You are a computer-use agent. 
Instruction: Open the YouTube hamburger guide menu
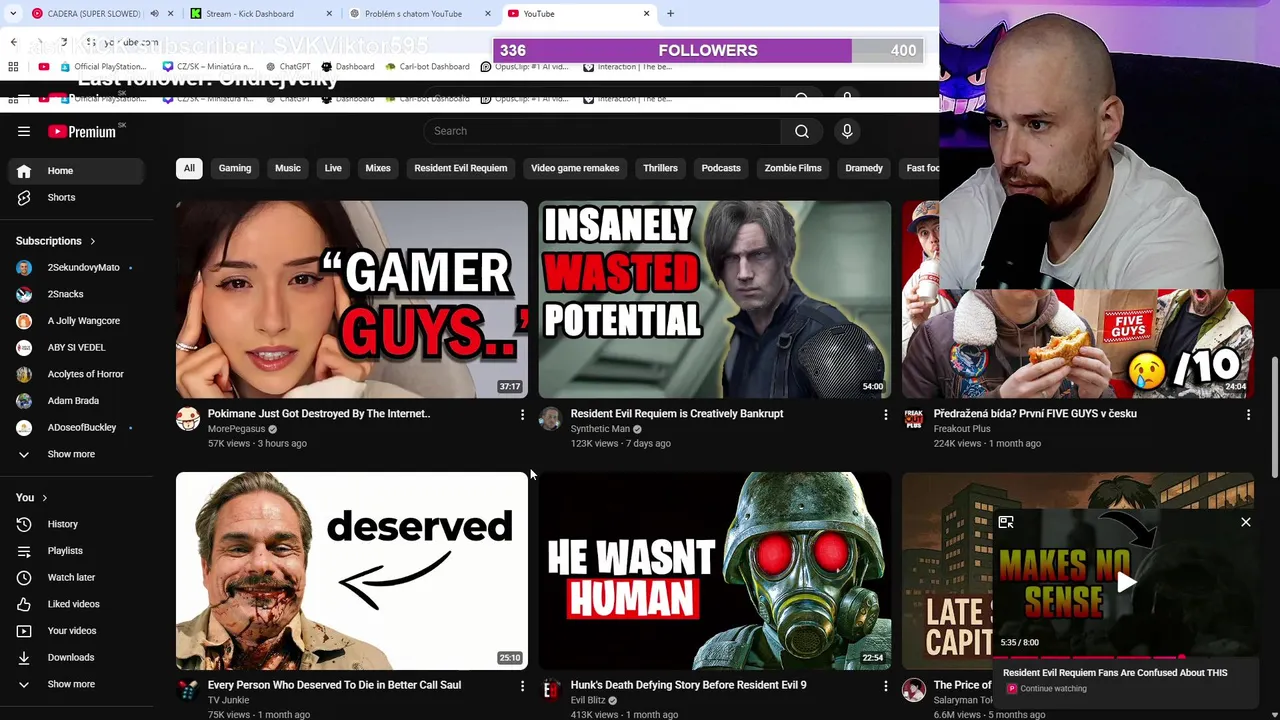pyautogui.click(x=24, y=131)
